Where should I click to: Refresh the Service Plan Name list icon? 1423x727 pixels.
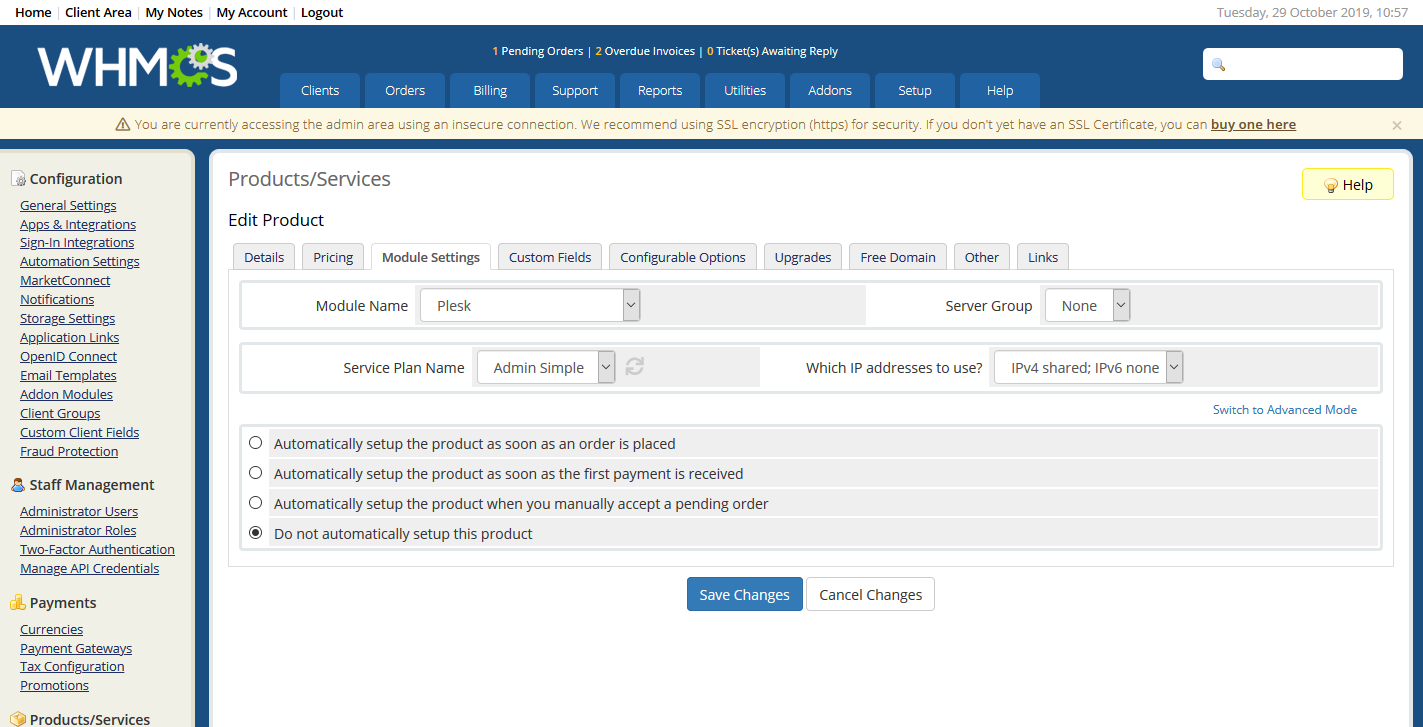(x=635, y=367)
